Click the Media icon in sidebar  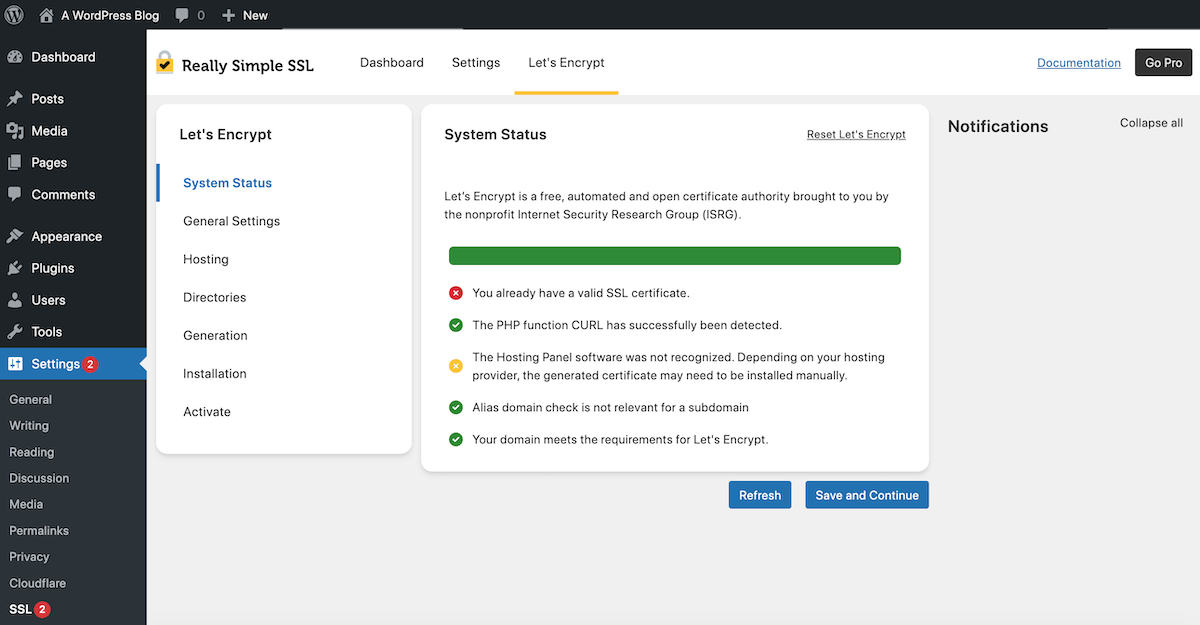coord(15,131)
